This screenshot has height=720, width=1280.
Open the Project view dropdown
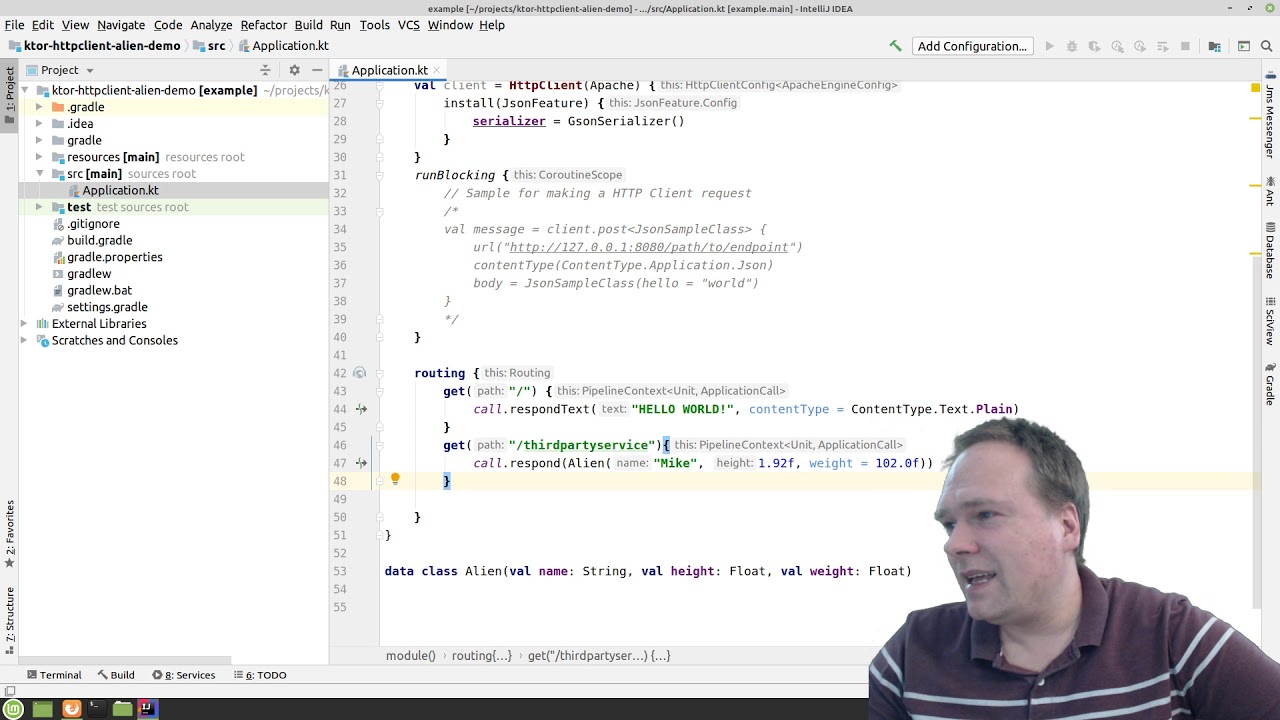point(60,70)
